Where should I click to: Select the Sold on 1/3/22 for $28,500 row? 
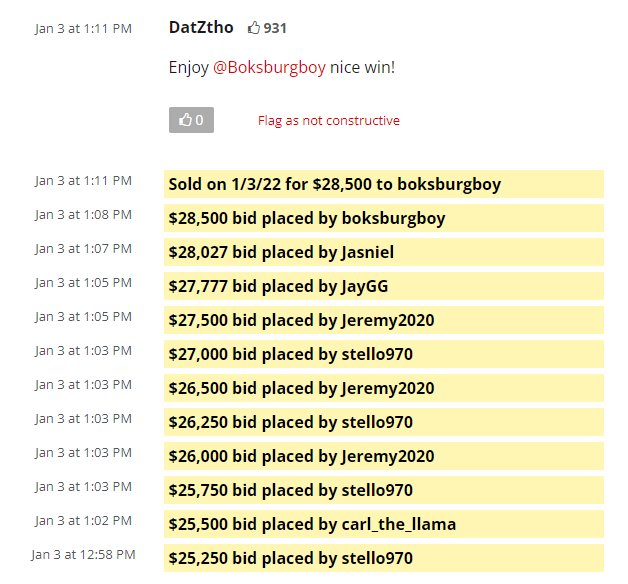coord(384,184)
